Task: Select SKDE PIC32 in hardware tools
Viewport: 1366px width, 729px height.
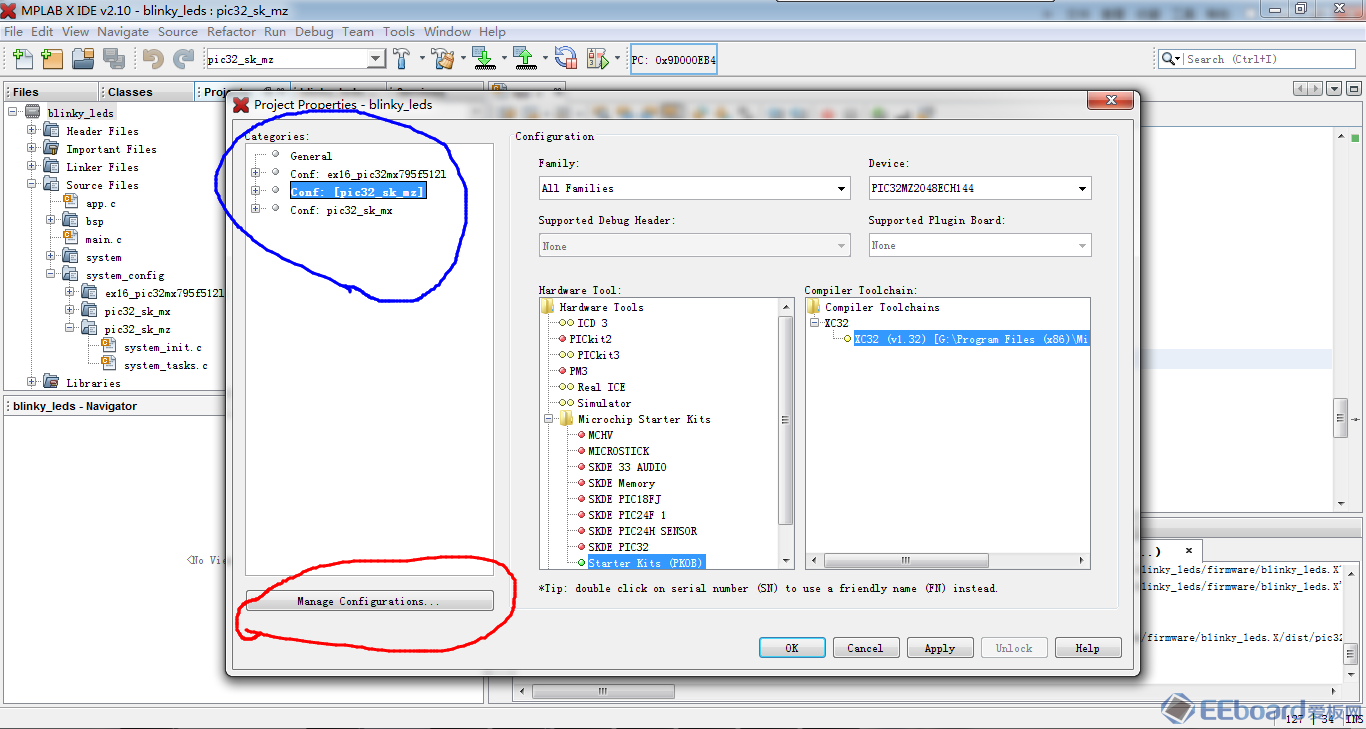Action: 618,547
